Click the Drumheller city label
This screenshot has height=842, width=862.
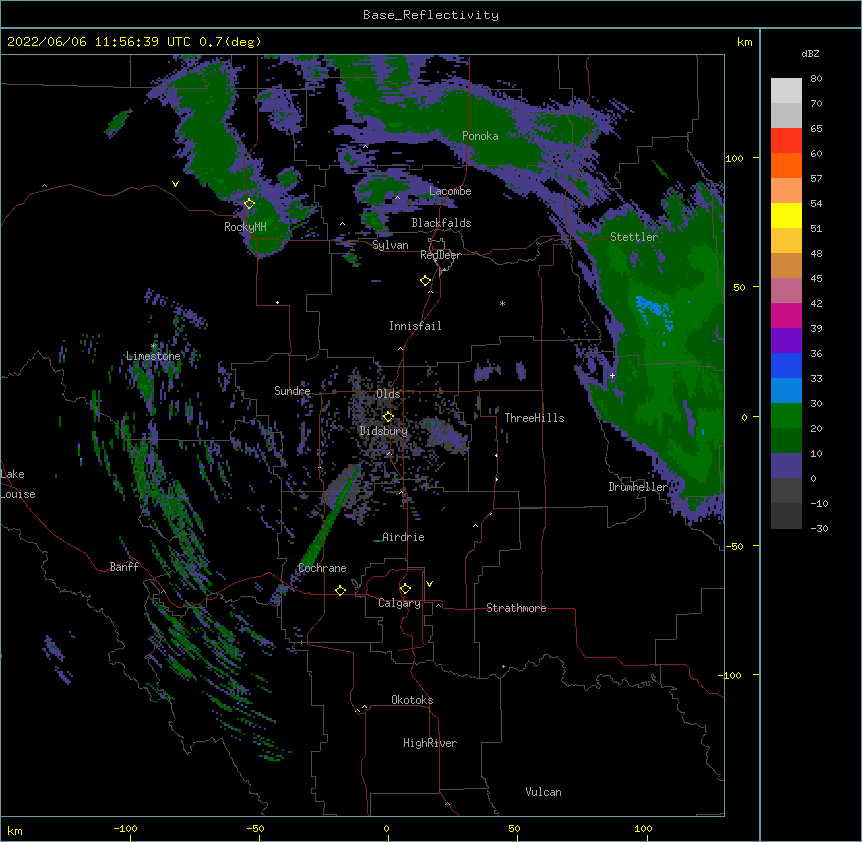point(638,487)
